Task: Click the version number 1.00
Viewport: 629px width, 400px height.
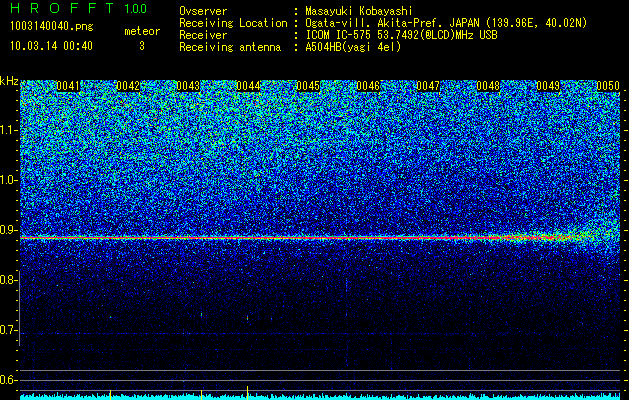Action: pyautogui.click(x=135, y=8)
